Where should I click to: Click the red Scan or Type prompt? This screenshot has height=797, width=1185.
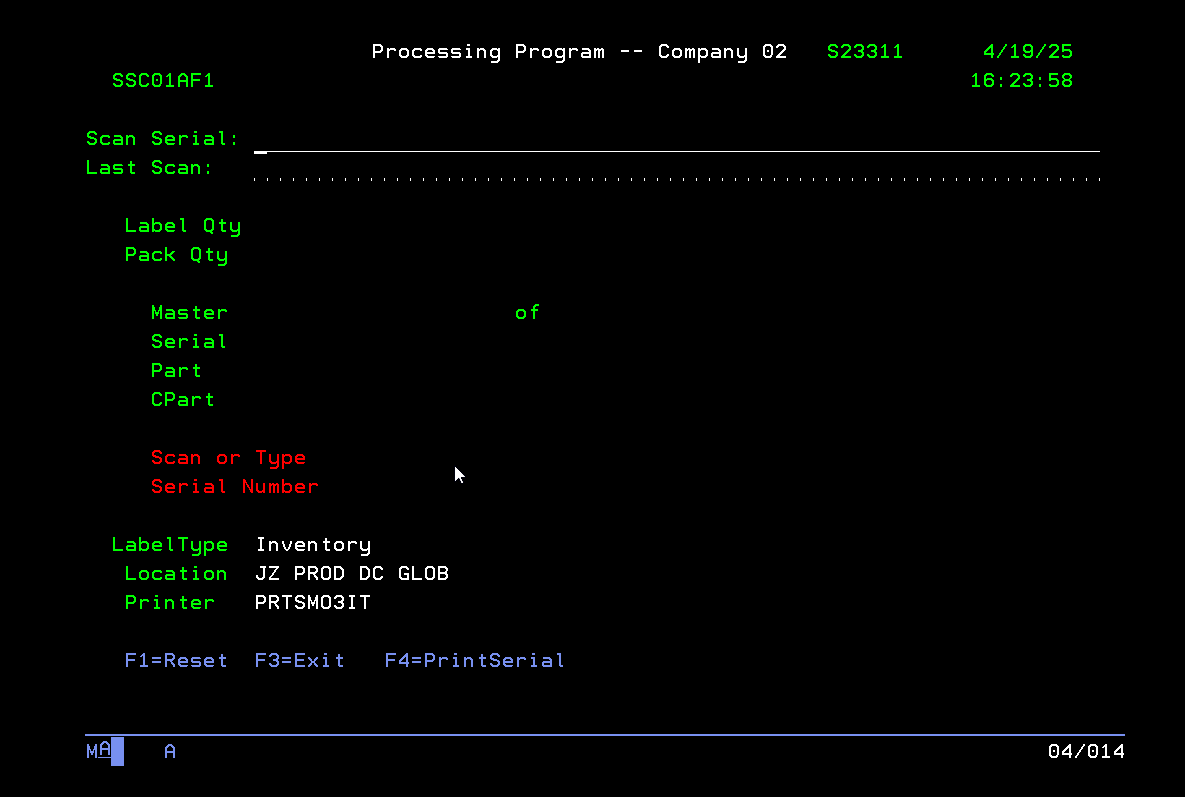[x=228, y=458]
